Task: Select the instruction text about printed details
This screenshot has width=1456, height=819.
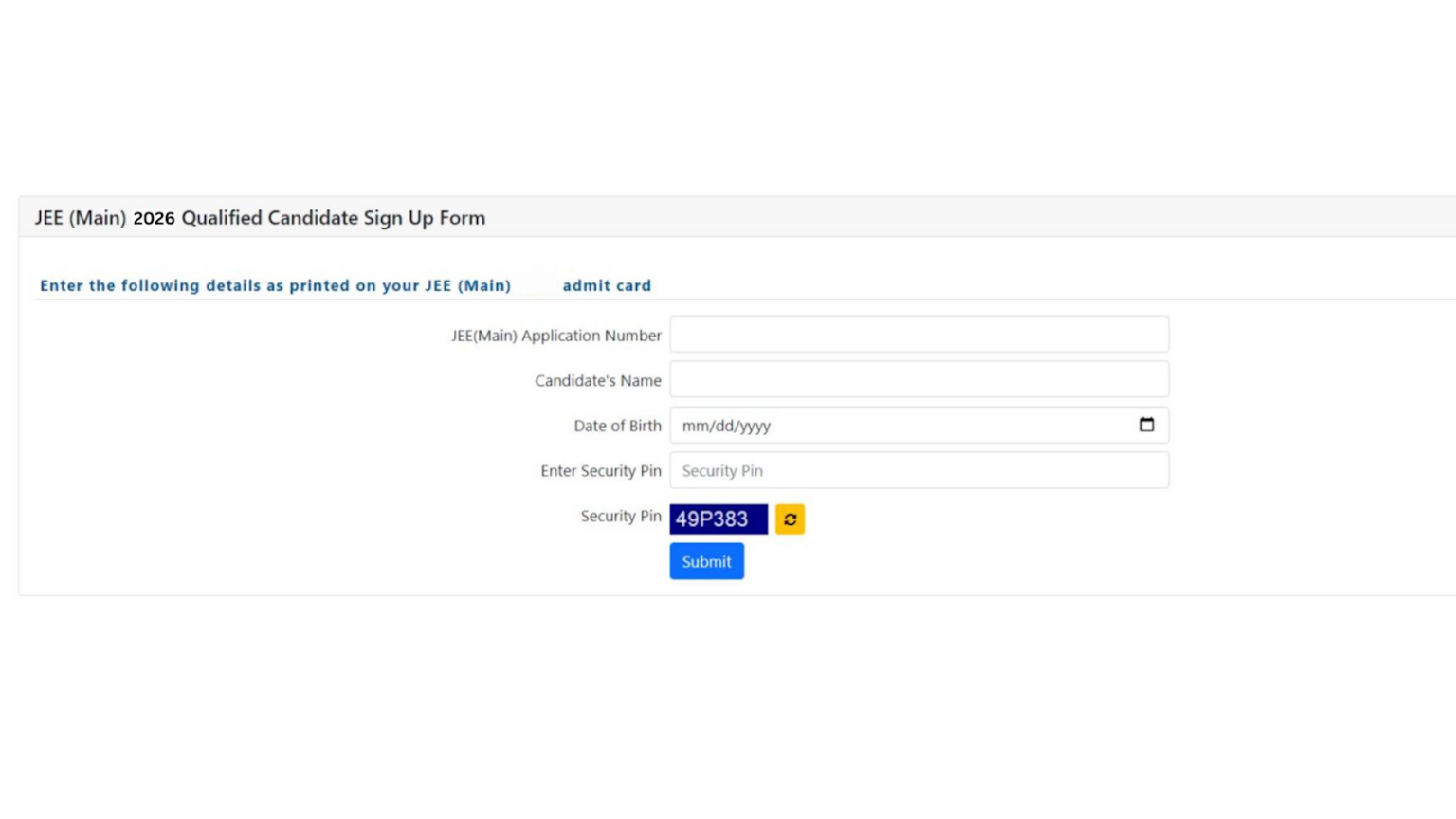Action: point(275,285)
